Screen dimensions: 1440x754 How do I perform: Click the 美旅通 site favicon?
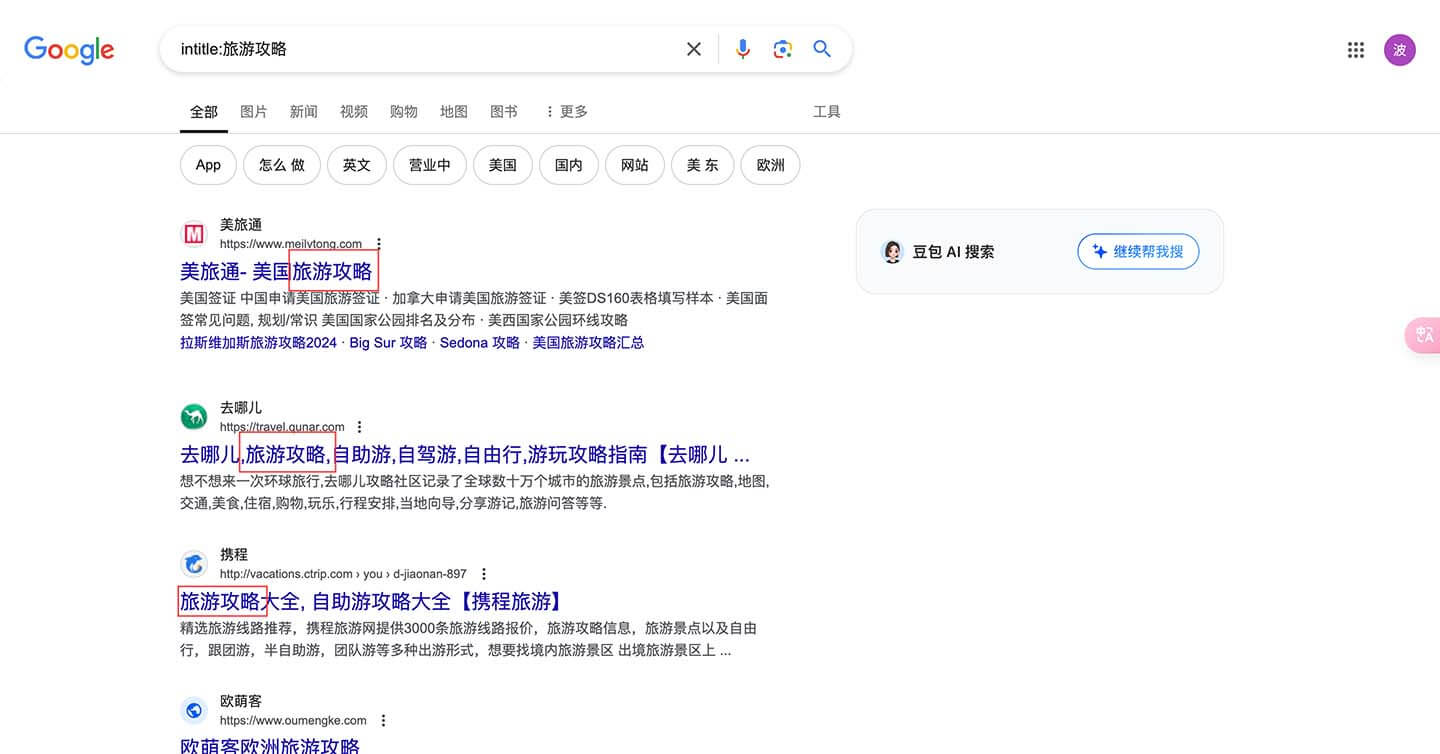point(194,234)
